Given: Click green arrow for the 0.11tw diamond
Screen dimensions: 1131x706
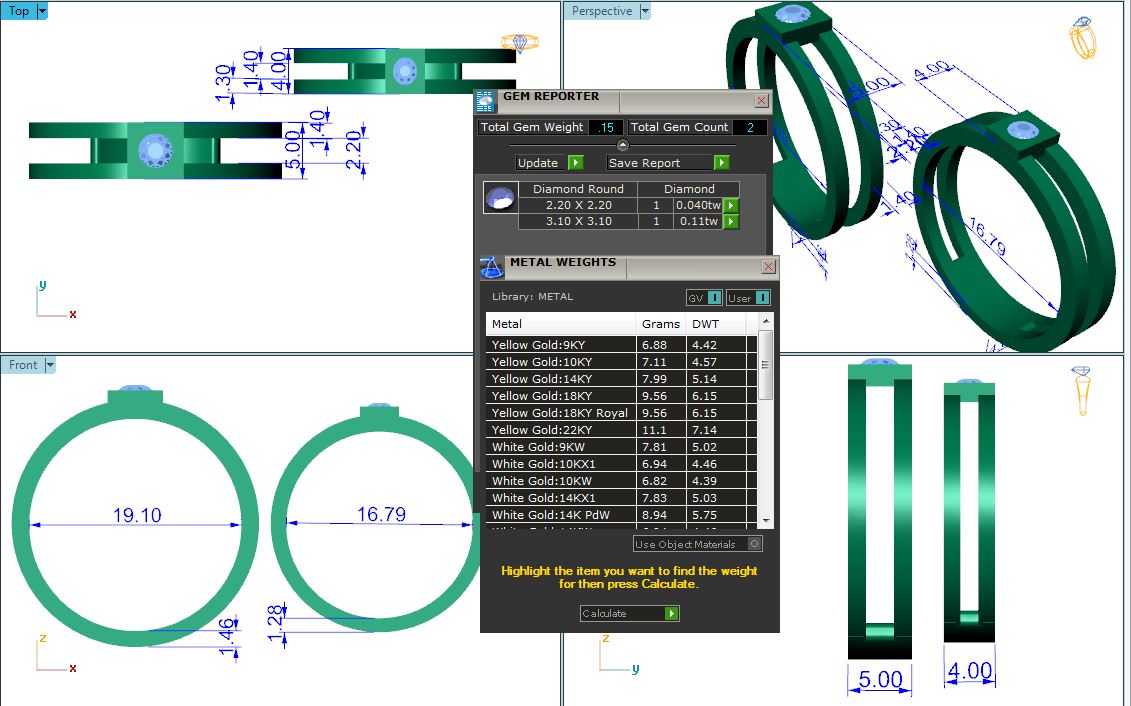Looking at the screenshot, I should 731,221.
